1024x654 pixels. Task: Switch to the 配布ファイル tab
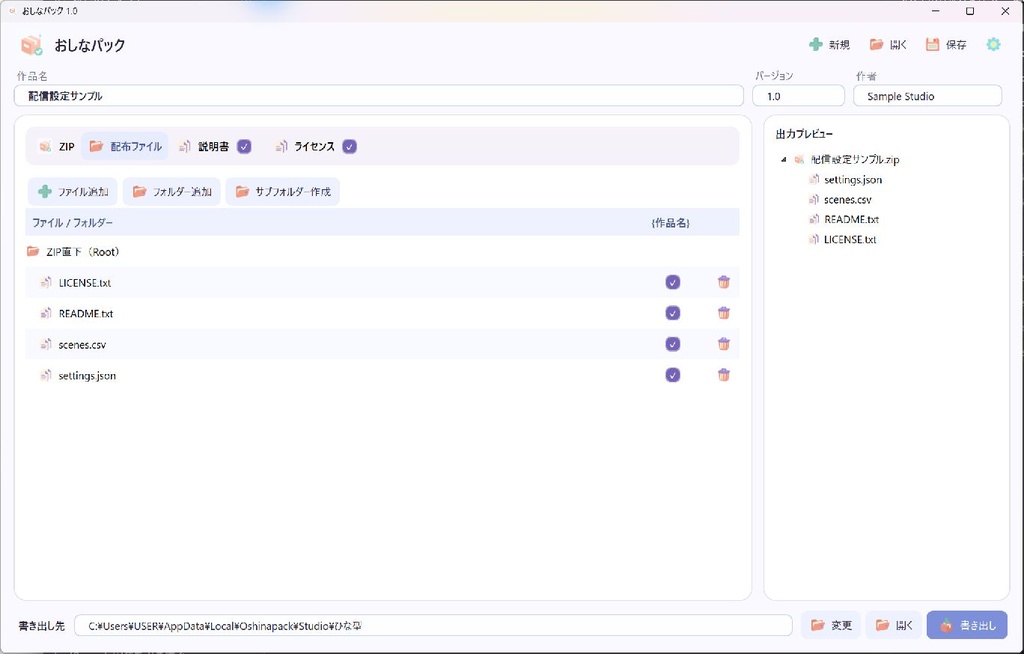(125, 146)
